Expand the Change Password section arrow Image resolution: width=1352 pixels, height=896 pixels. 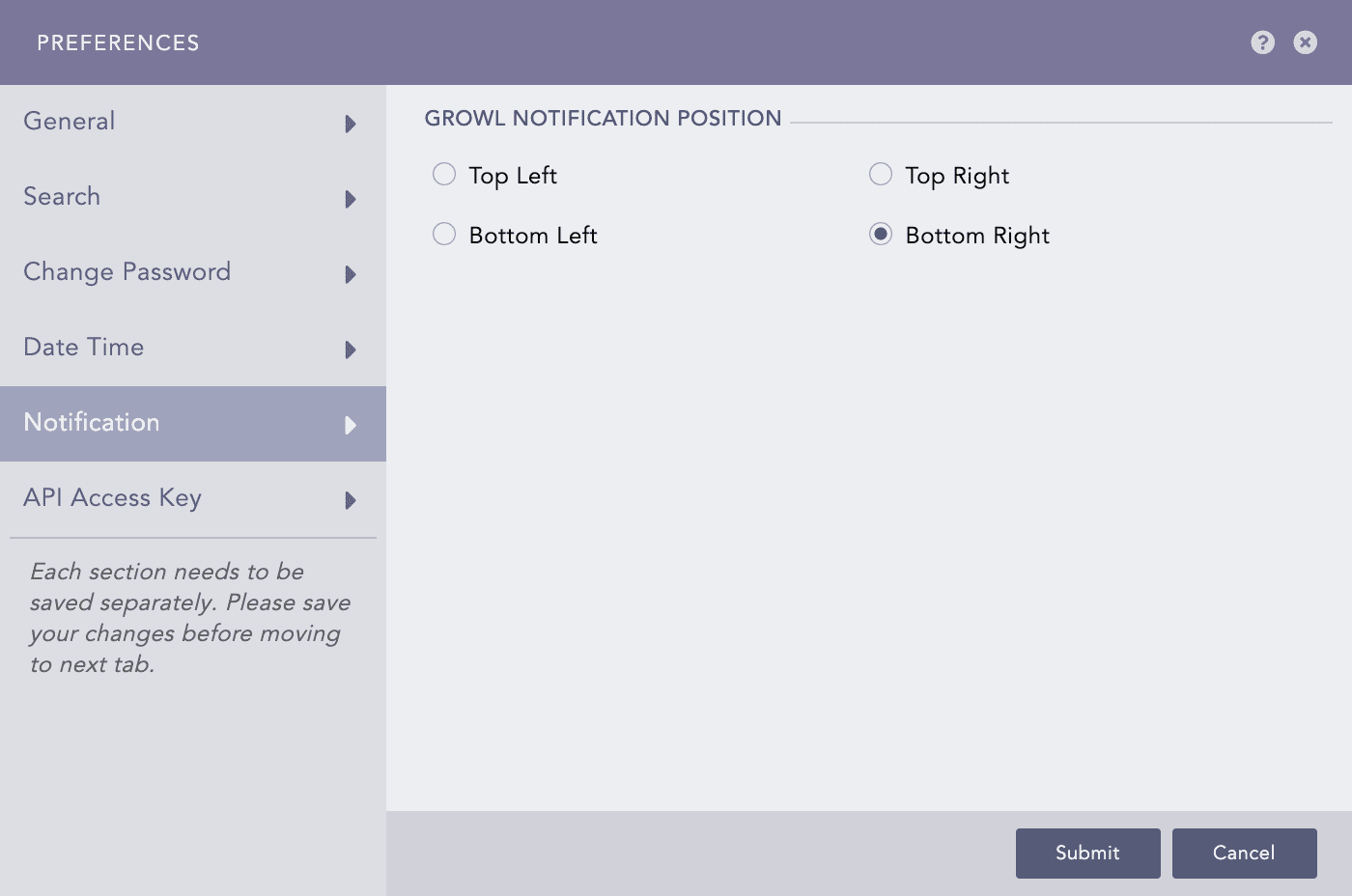tap(351, 274)
